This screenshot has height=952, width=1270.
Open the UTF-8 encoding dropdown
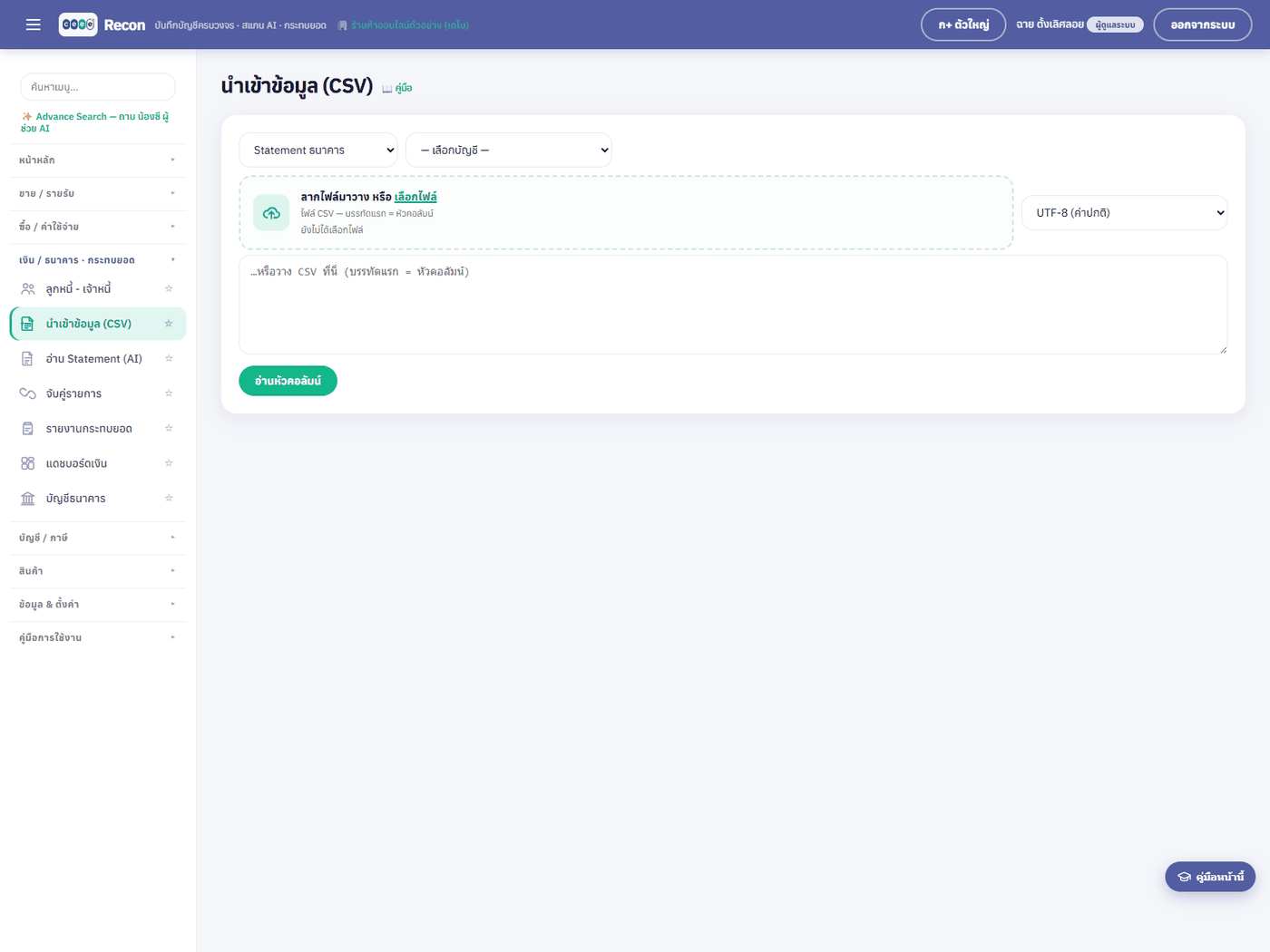[1125, 213]
